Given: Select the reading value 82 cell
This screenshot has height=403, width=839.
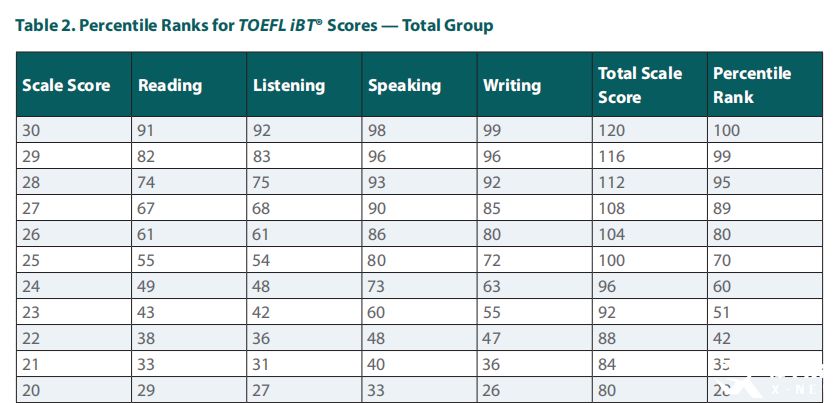Looking at the screenshot, I should (189, 156).
